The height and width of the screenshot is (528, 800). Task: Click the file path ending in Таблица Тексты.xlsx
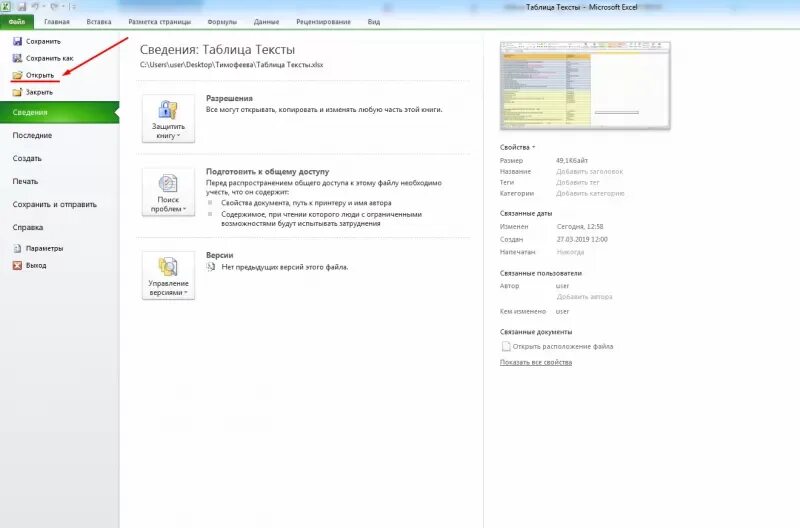click(x=231, y=65)
